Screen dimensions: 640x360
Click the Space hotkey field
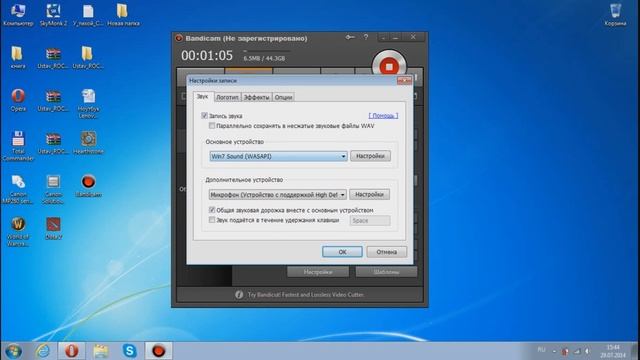point(370,220)
